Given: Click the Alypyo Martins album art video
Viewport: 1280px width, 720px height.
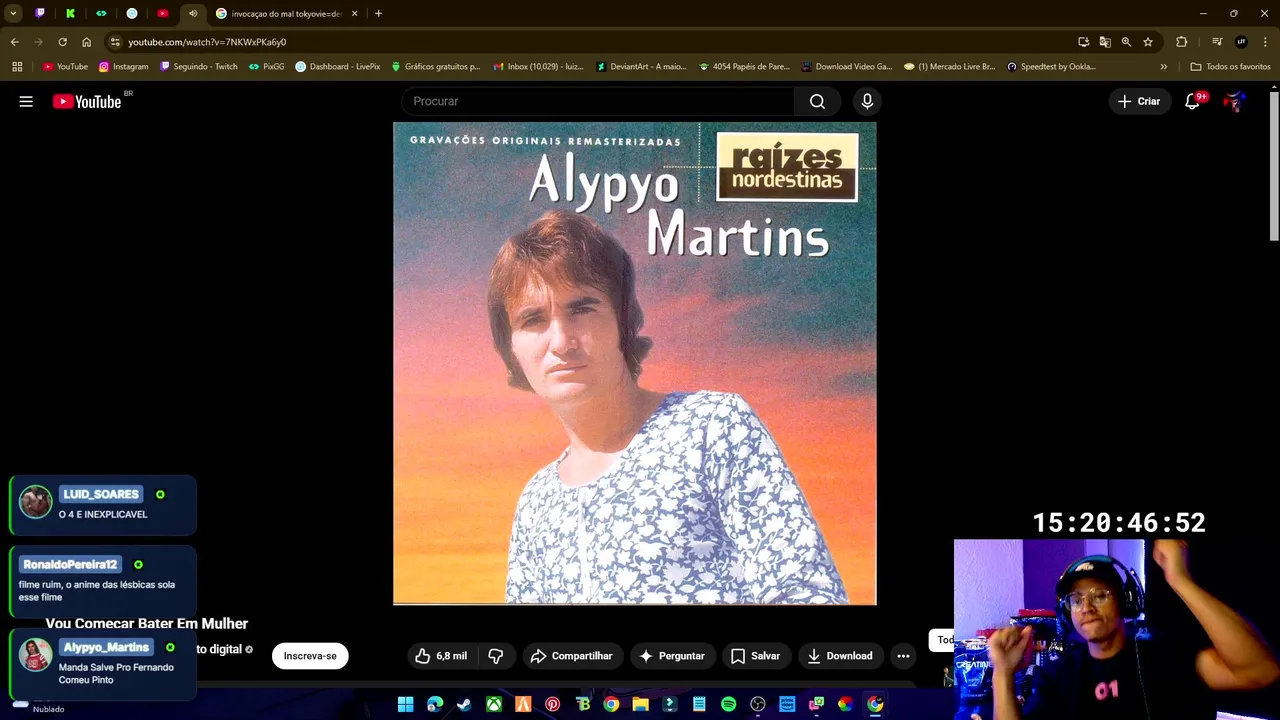Looking at the screenshot, I should 635,363.
